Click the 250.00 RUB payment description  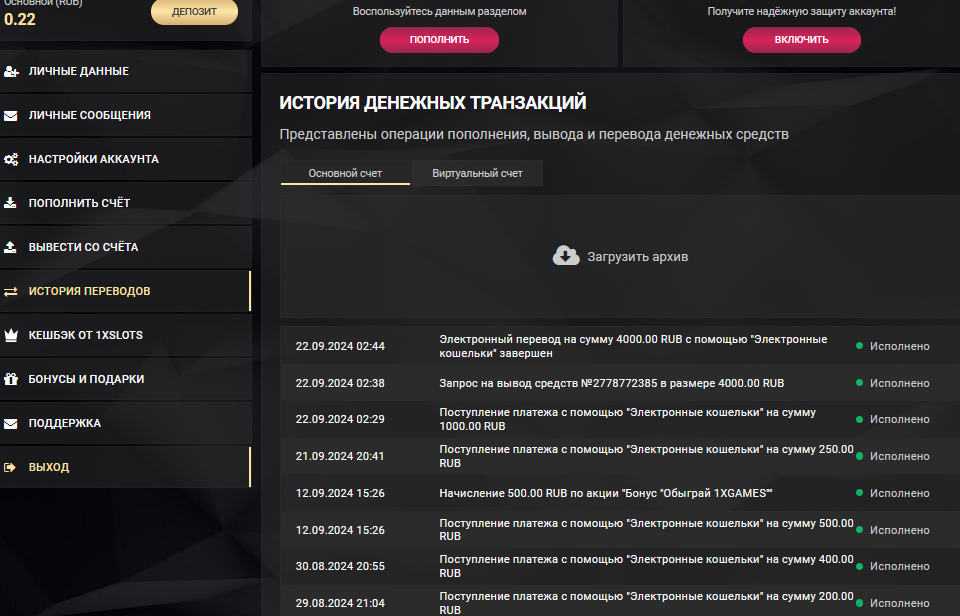coord(646,456)
